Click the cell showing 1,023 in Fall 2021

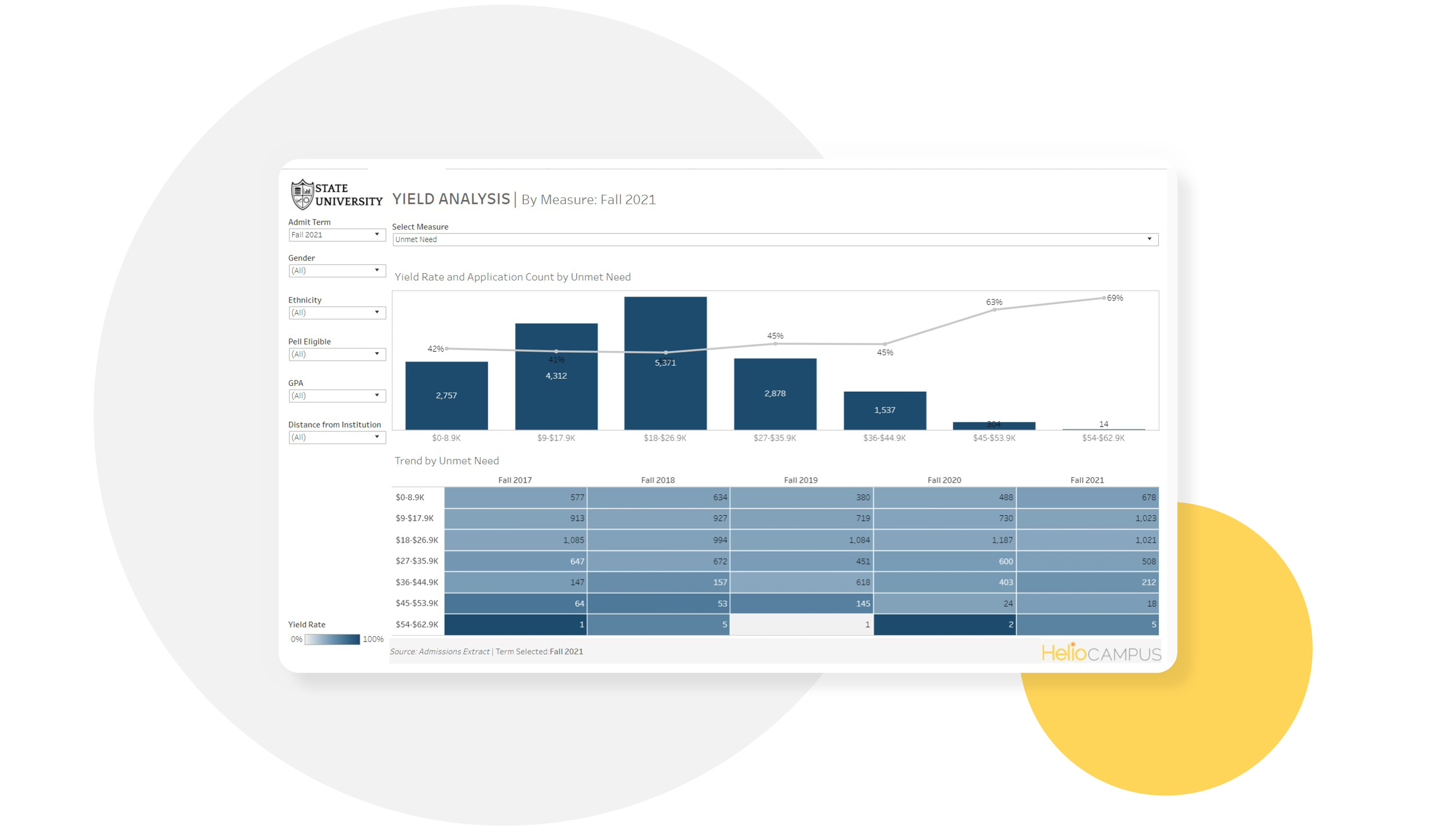tap(1088, 519)
